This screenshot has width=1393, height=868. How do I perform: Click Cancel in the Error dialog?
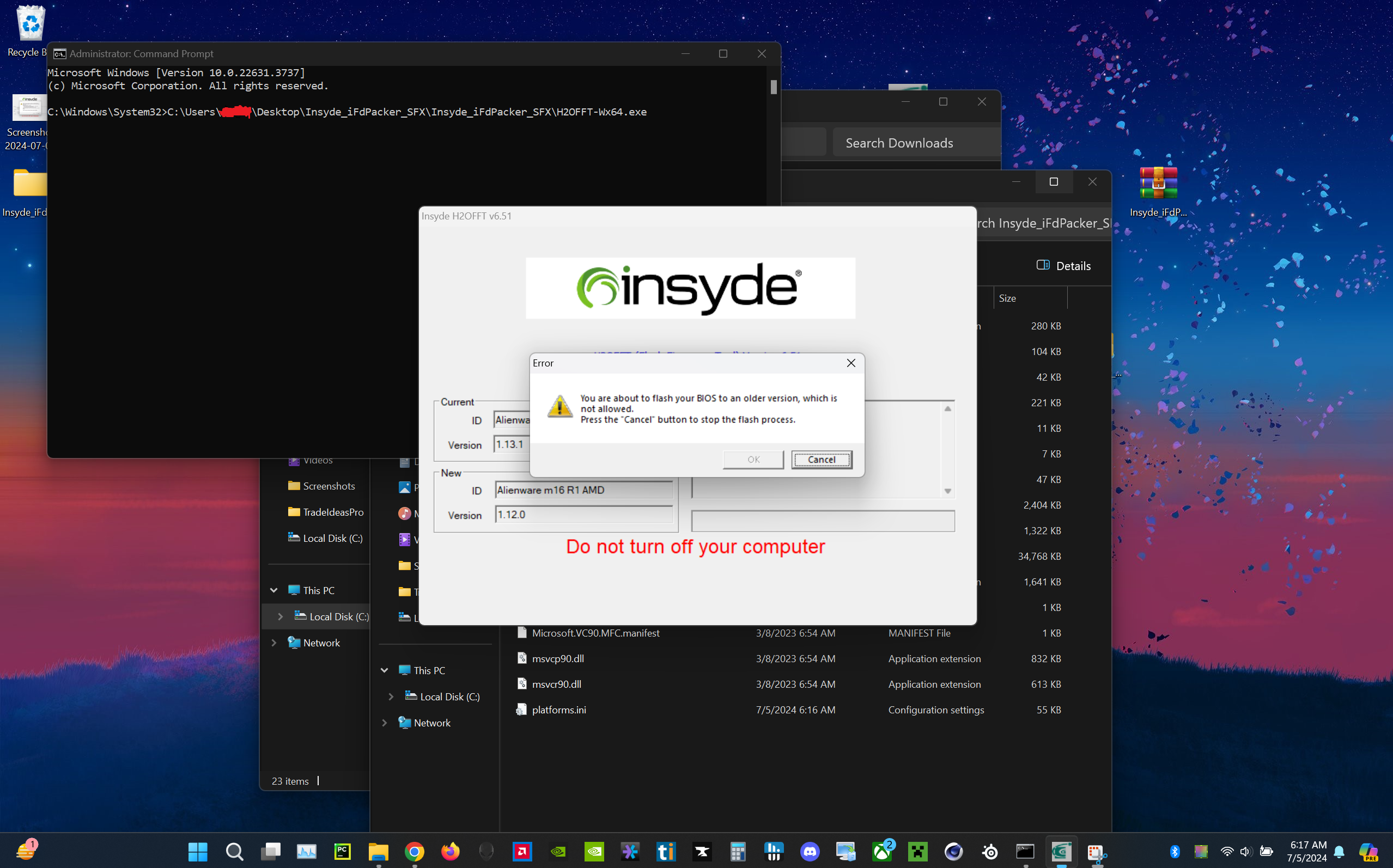click(821, 459)
